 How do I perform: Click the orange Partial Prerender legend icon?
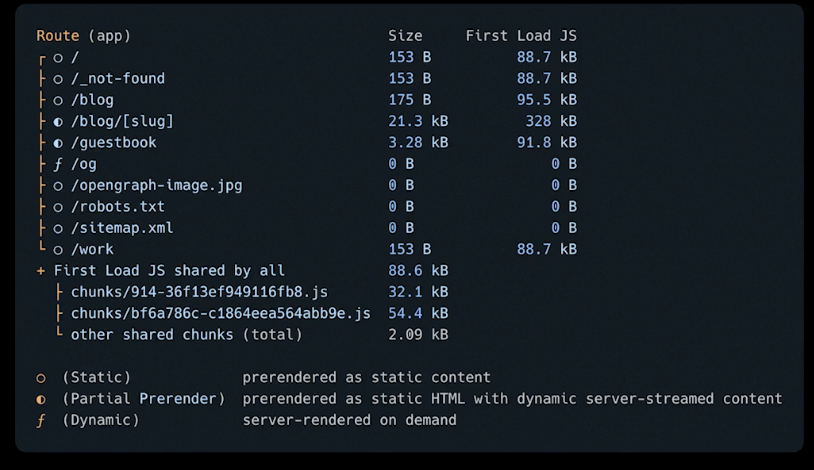pos(41,400)
